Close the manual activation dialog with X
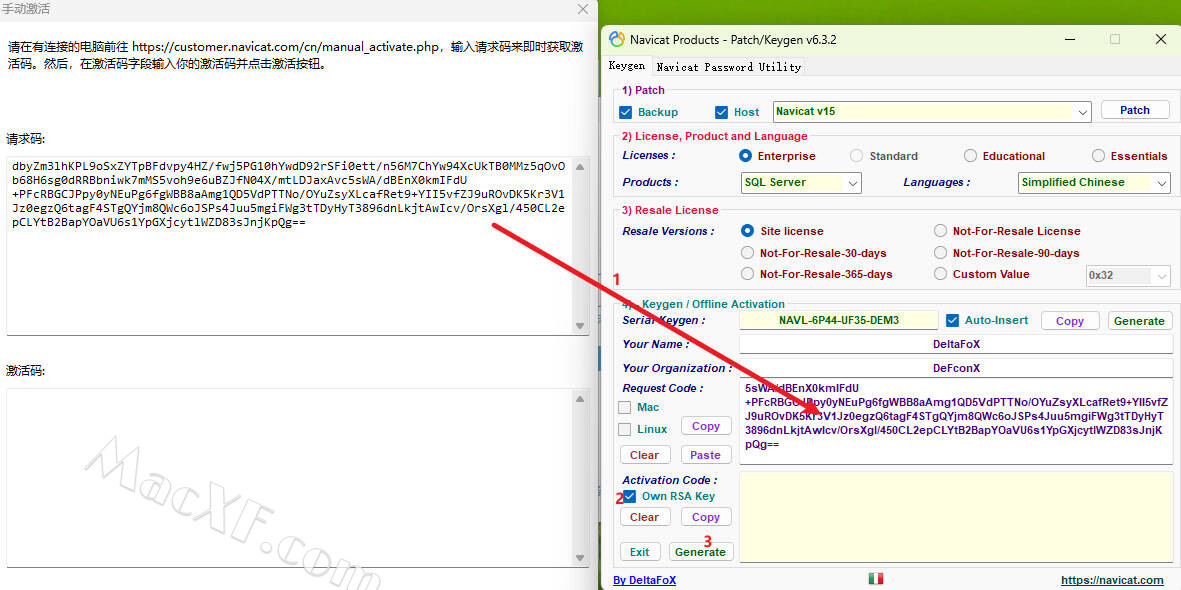 tap(583, 9)
